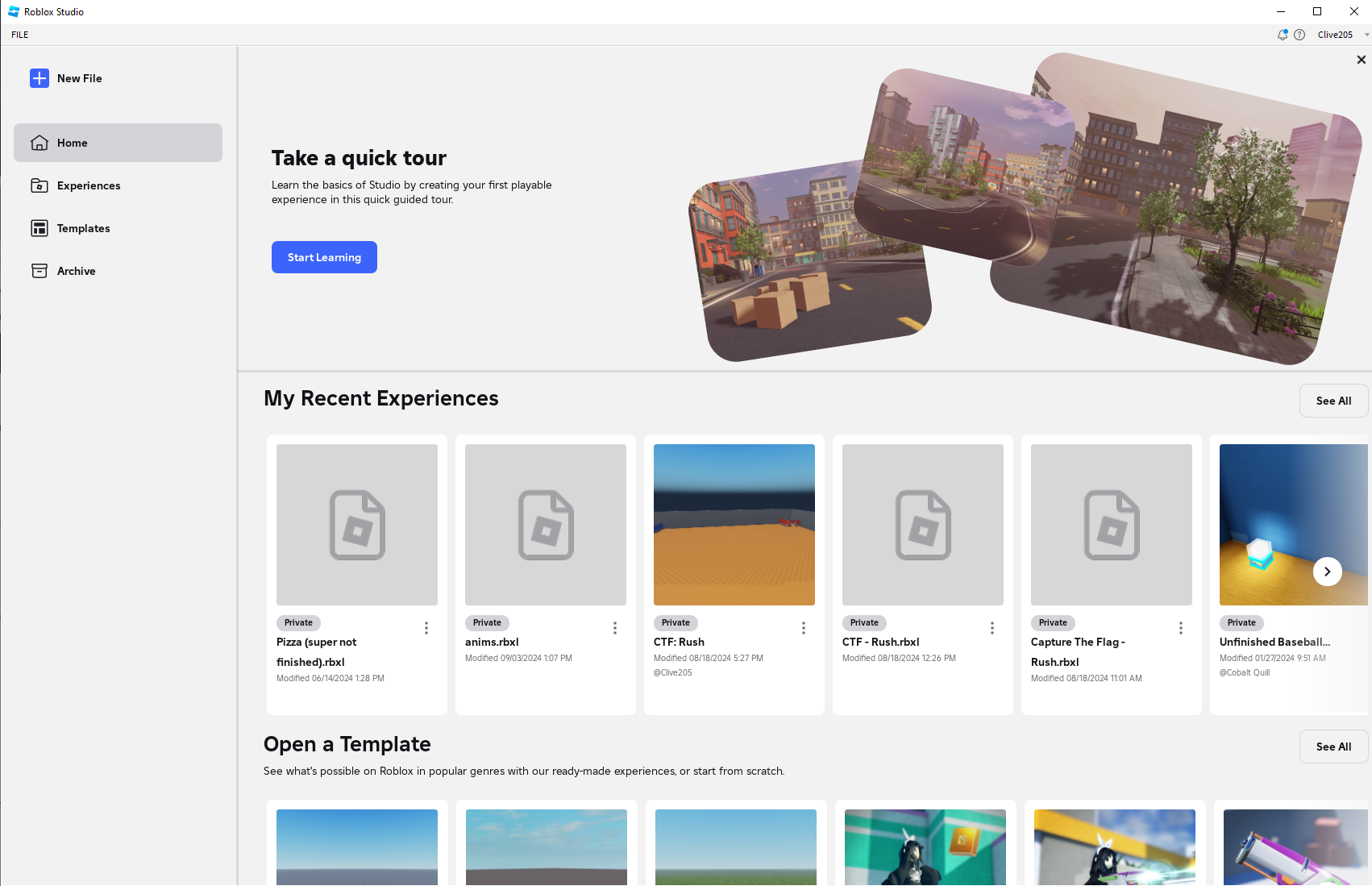Open the Archive section

tap(76, 271)
